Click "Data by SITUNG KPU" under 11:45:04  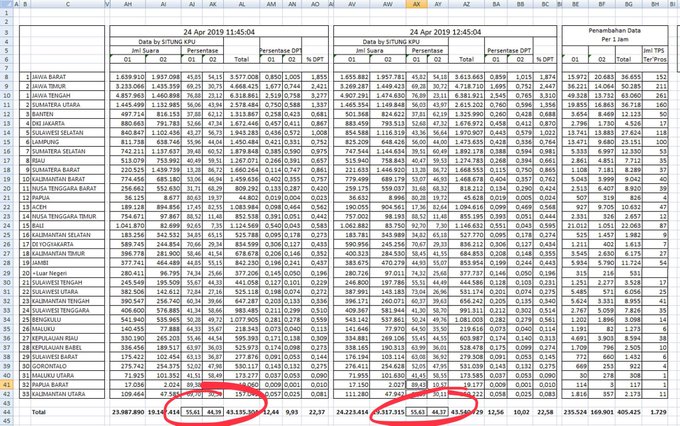coord(167,42)
